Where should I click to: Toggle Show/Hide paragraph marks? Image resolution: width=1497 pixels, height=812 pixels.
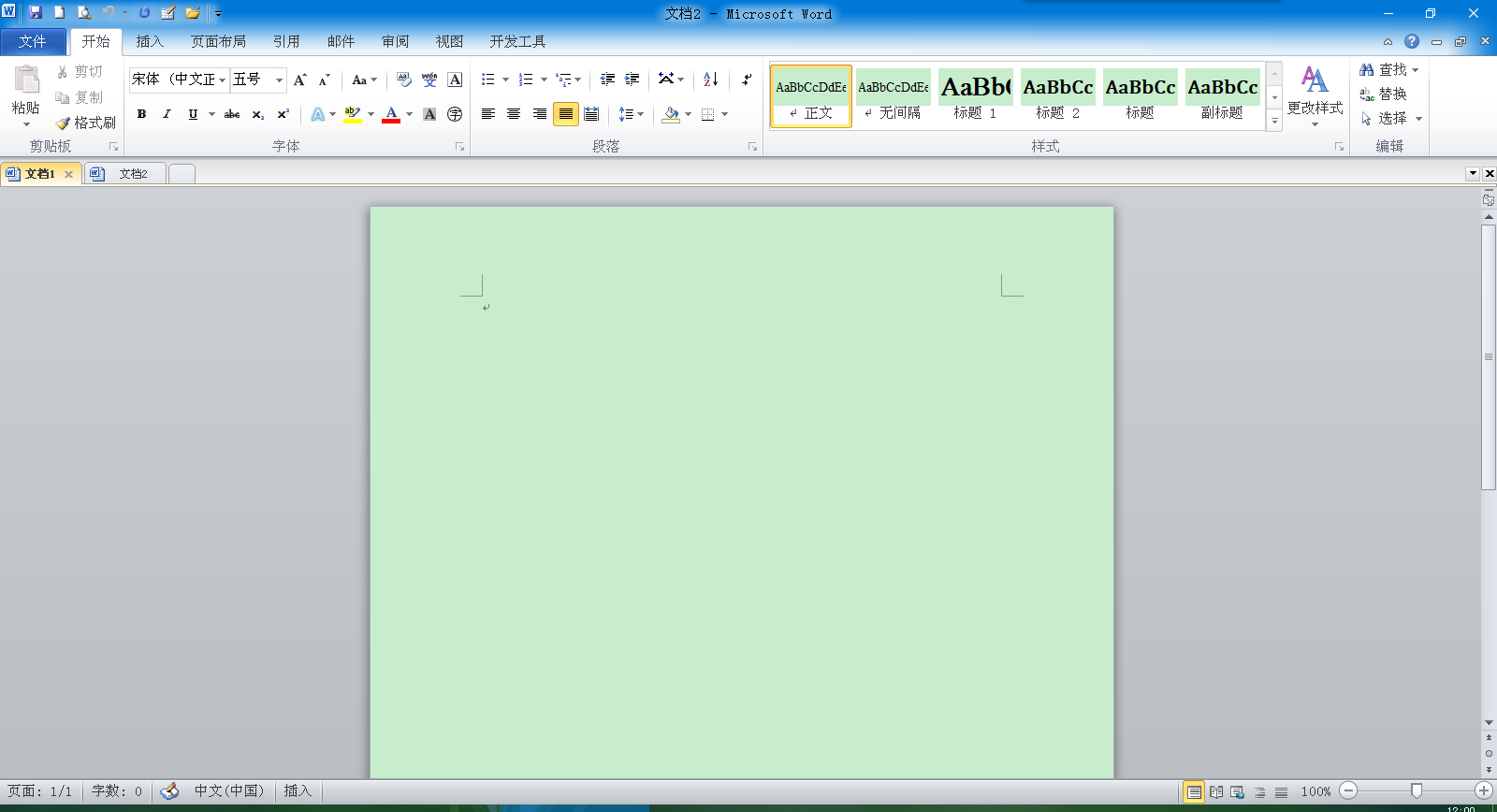tap(747, 80)
